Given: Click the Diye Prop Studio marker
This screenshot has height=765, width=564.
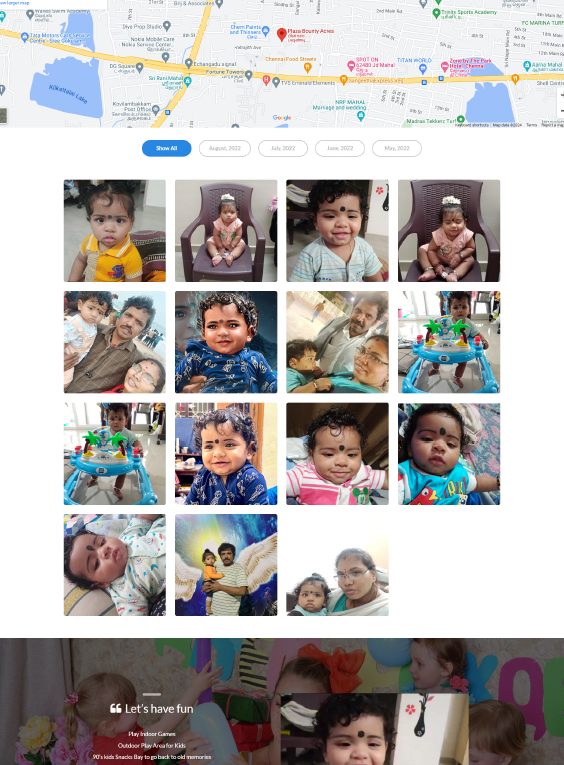Looking at the screenshot, I should coord(167,25).
